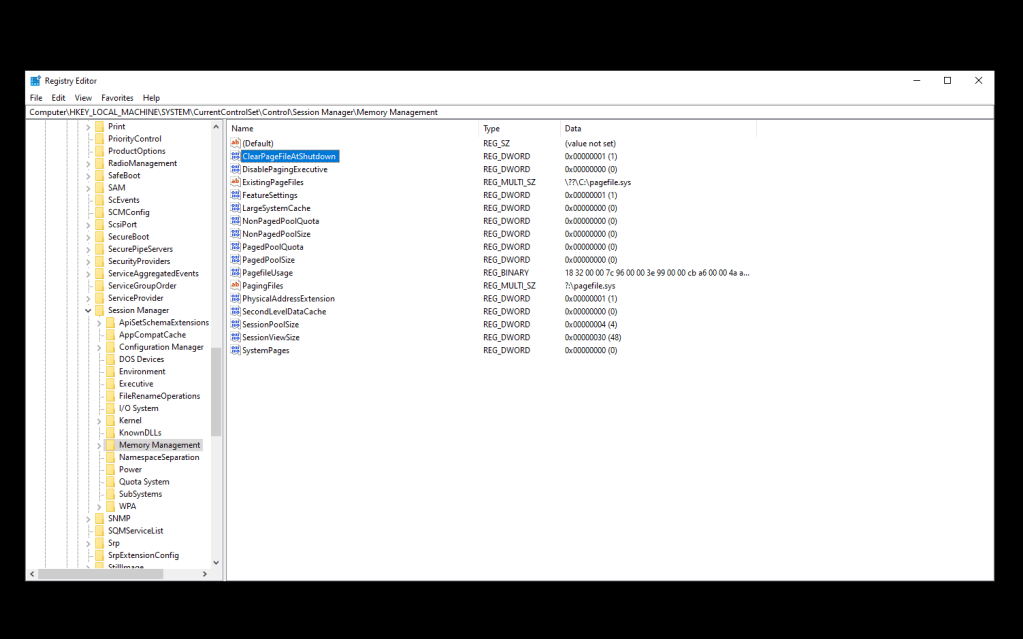The height and width of the screenshot is (639, 1023).
Task: Click the (Default) string value icon
Action: tap(235, 144)
